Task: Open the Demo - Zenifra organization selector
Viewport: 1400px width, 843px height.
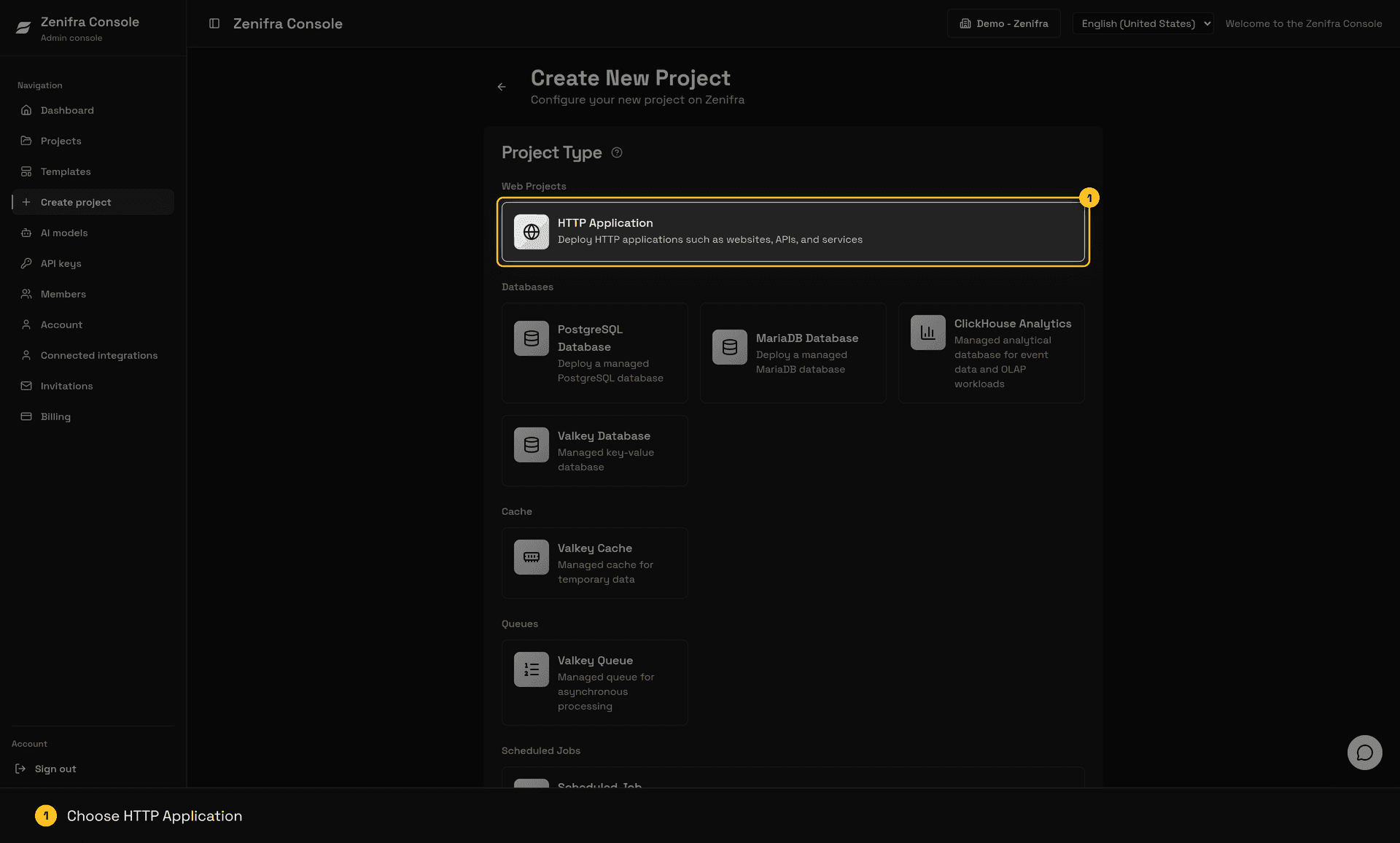Action: coord(1004,23)
